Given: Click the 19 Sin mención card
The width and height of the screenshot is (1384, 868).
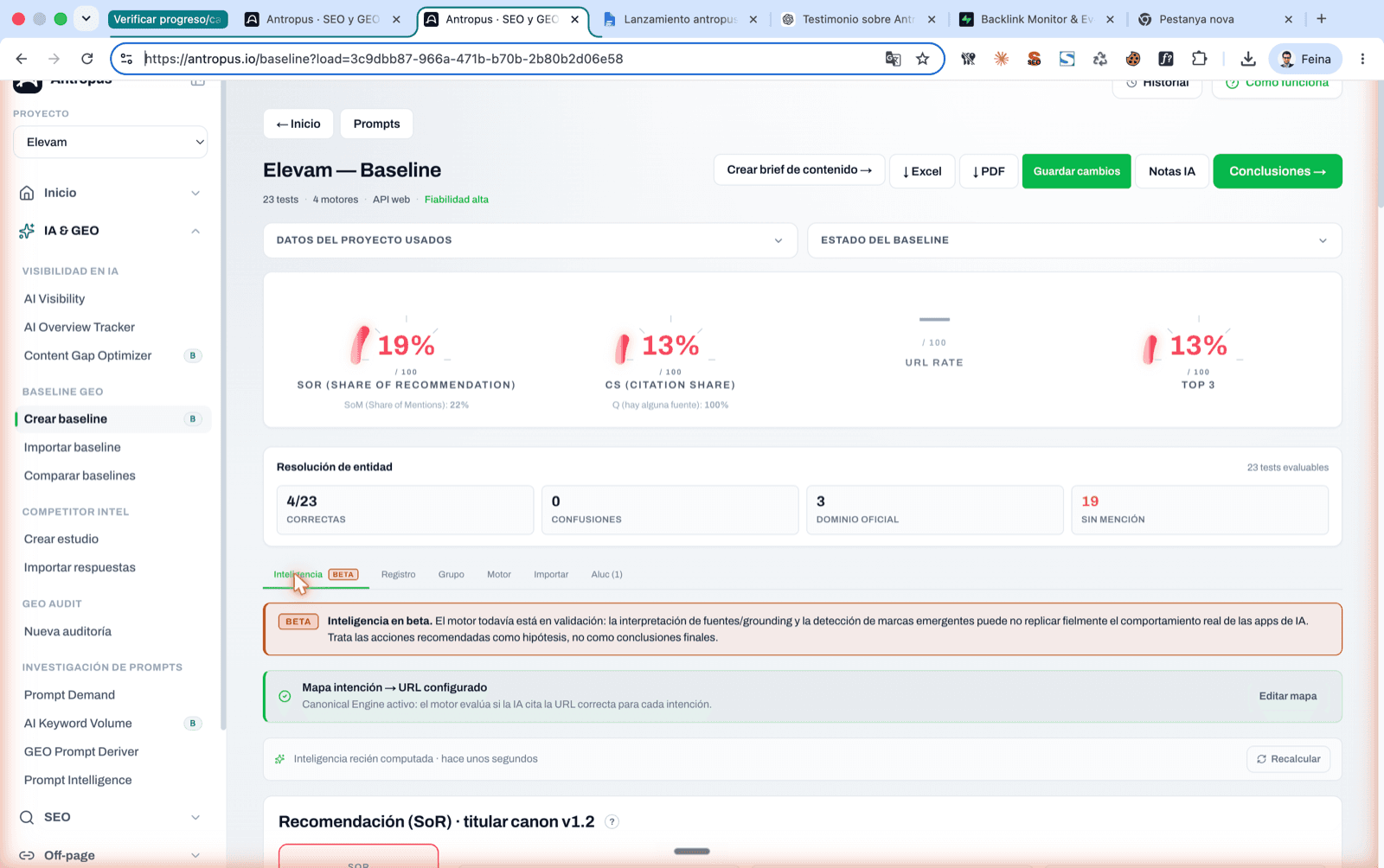Looking at the screenshot, I should 1199,510.
